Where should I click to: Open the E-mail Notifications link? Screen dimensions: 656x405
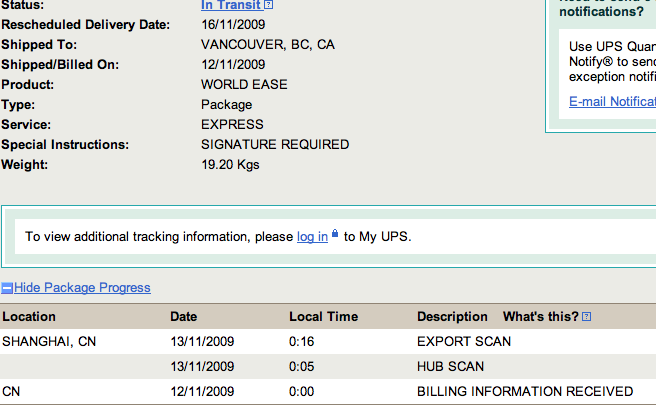point(612,101)
